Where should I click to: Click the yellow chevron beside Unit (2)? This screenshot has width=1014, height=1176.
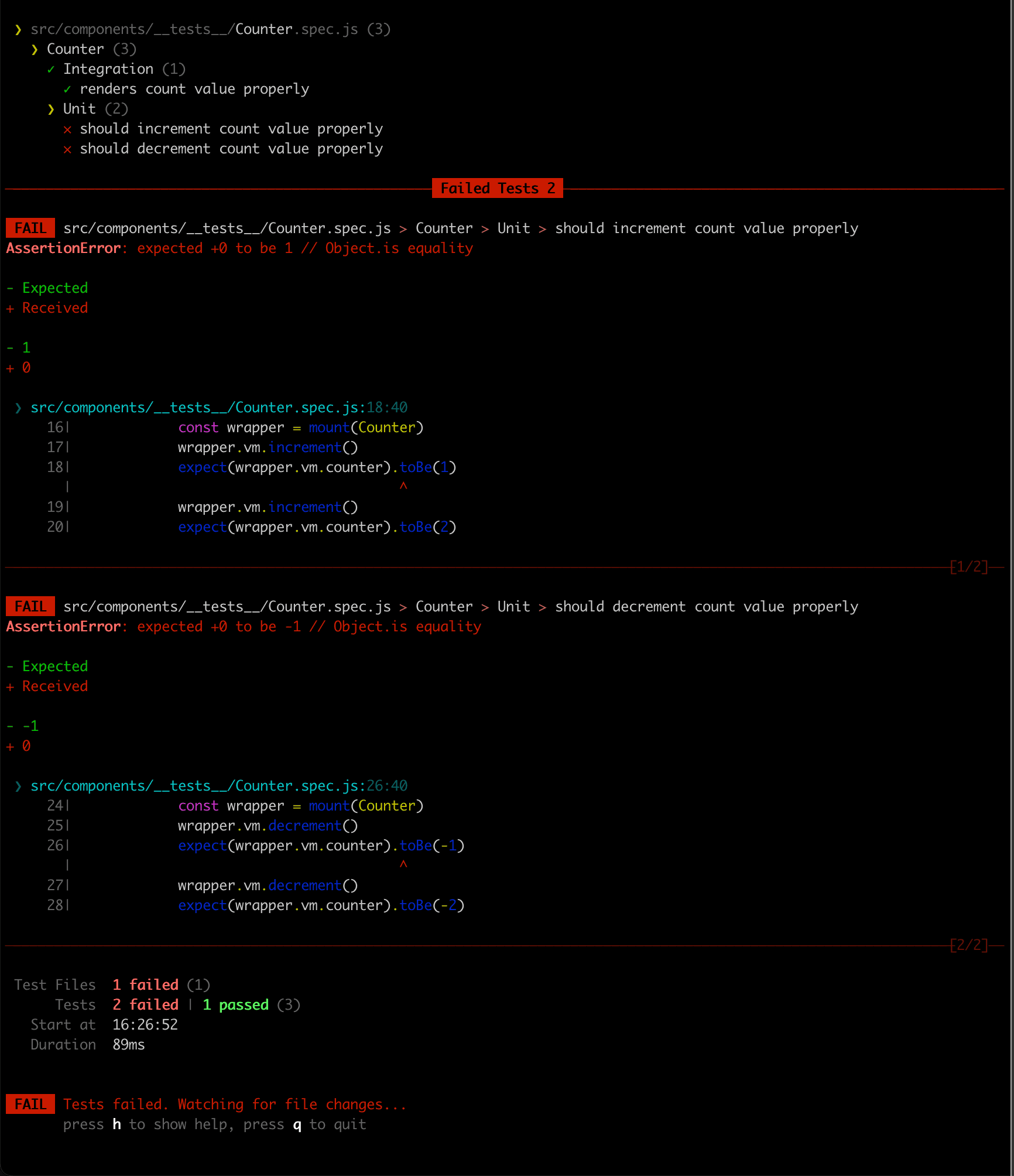pyautogui.click(x=51, y=110)
